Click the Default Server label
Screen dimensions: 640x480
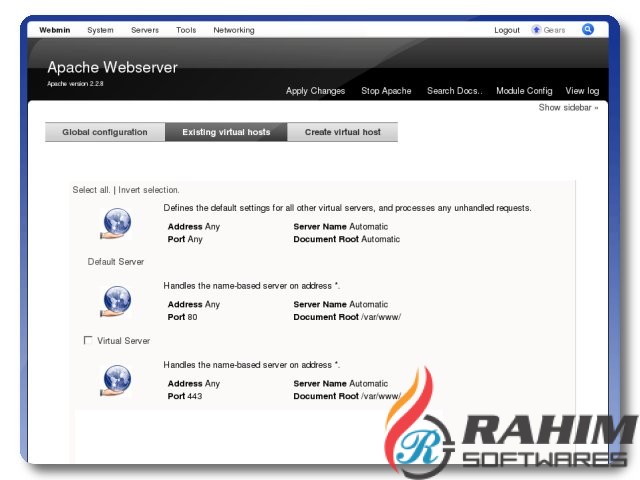(x=116, y=262)
